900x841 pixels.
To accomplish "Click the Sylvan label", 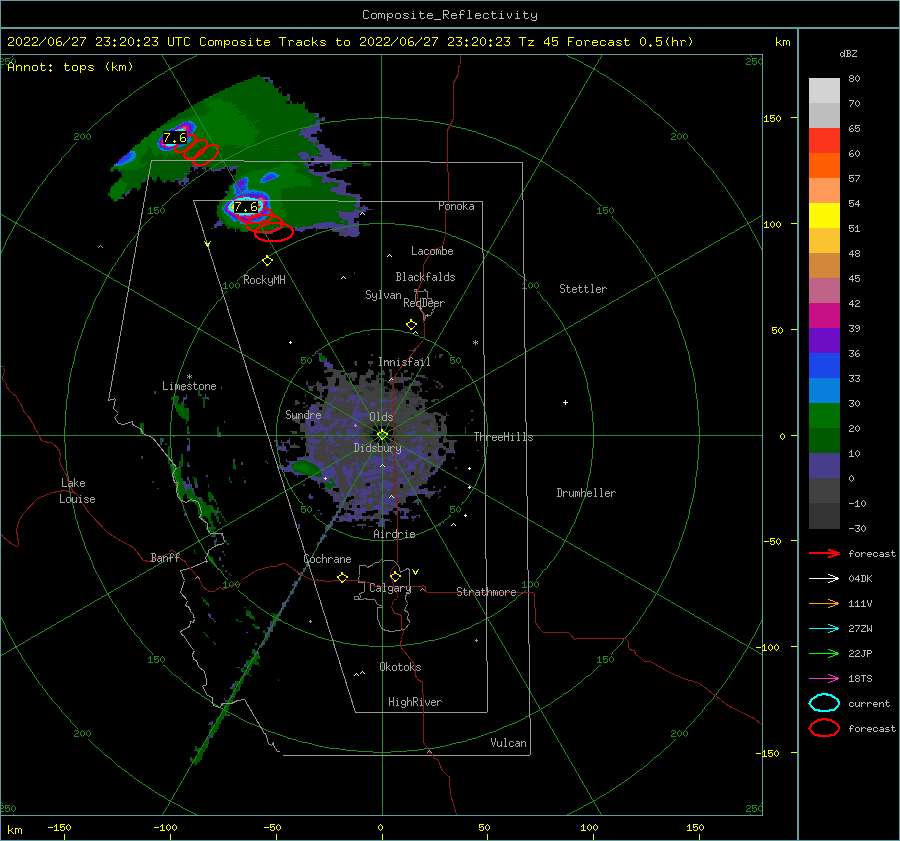I will 383,295.
